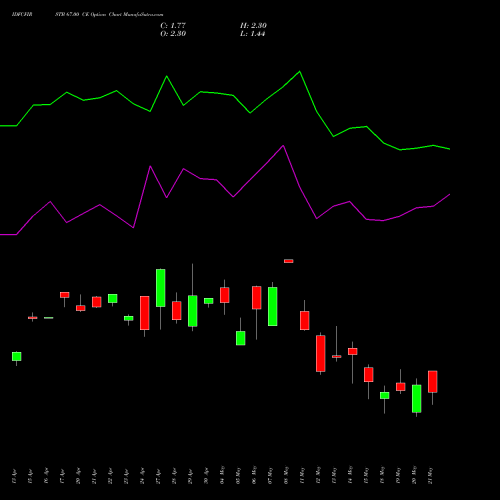This screenshot has height=500, width=500.
Task: Click the 15 May date label
Action: click(x=366, y=475)
